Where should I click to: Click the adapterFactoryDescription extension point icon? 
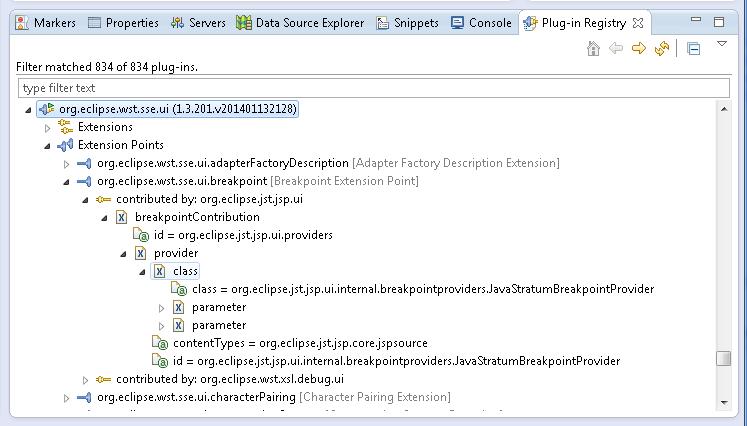[x=84, y=163]
